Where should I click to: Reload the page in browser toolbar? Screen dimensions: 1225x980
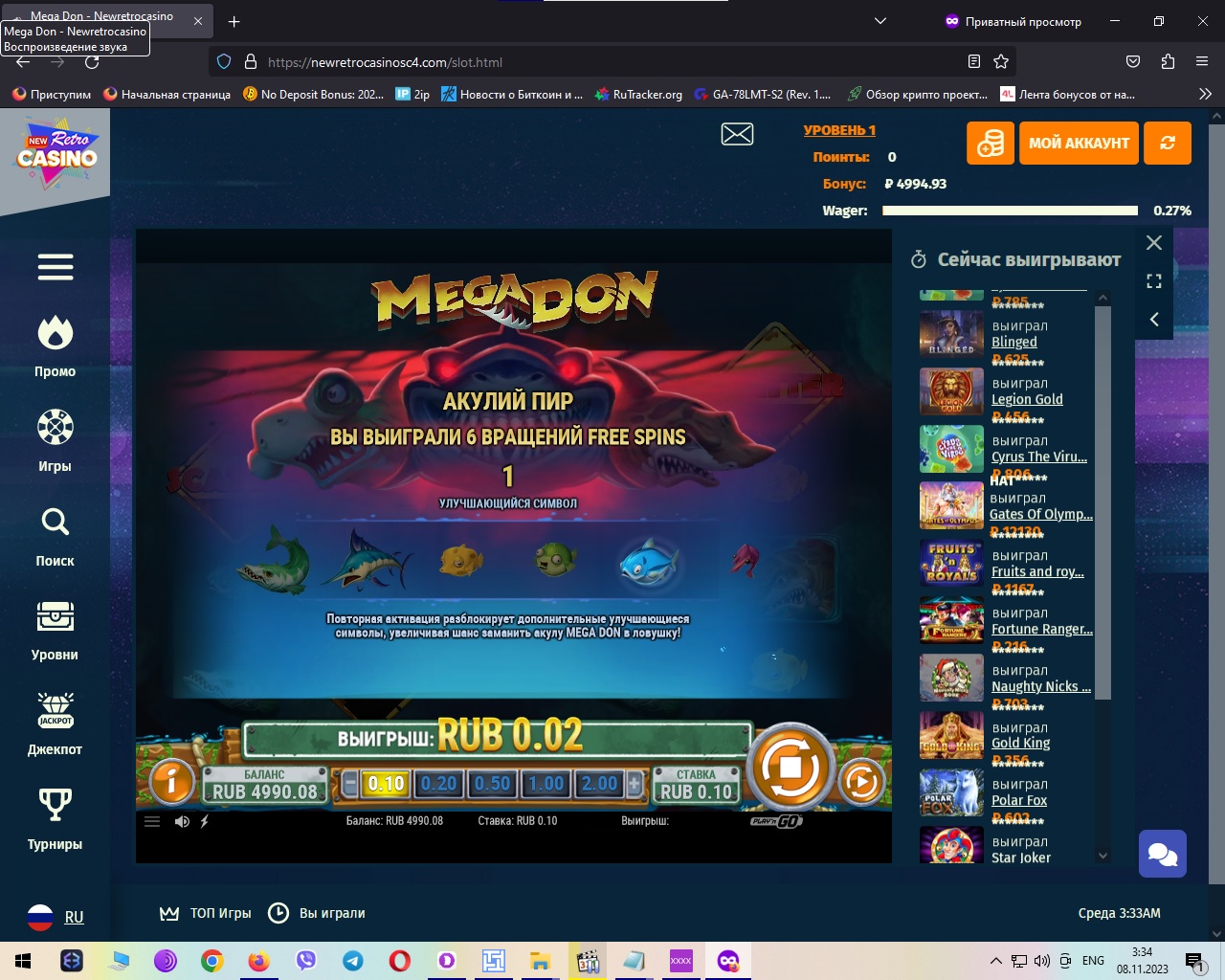click(x=92, y=61)
